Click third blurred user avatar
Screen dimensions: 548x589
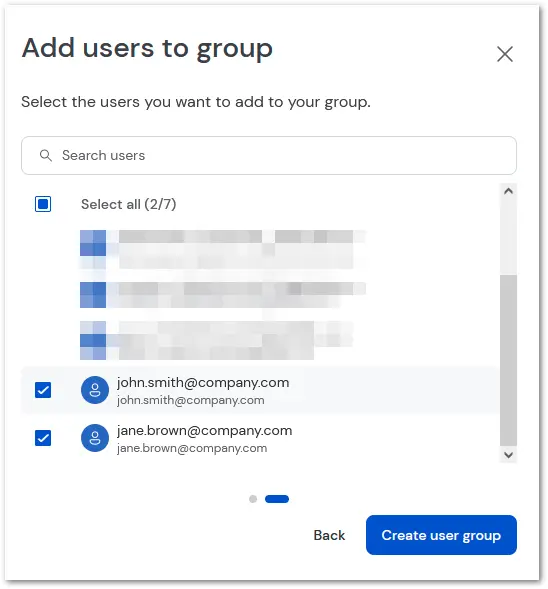point(93,340)
